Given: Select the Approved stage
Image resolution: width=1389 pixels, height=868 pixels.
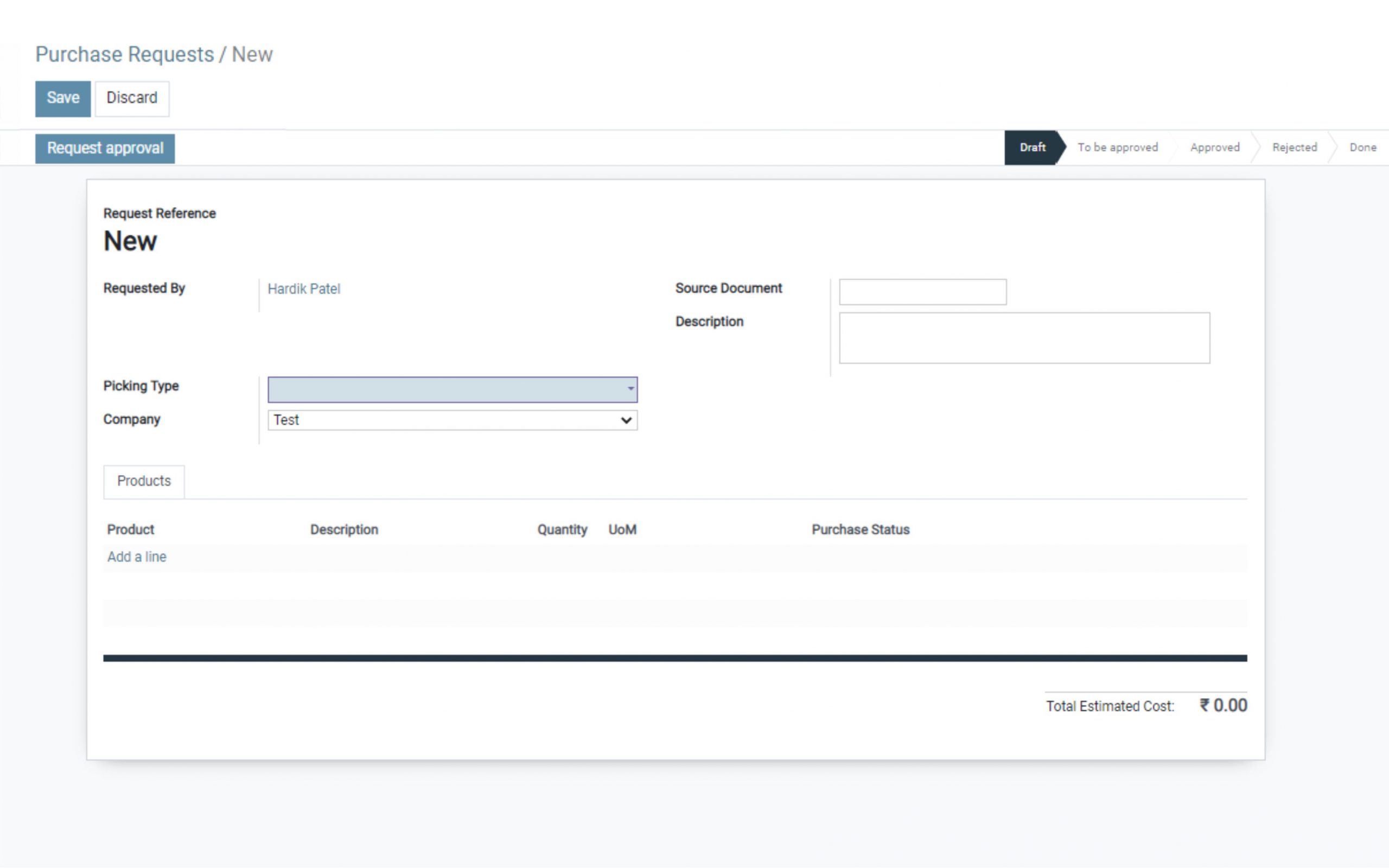Looking at the screenshot, I should point(1214,147).
